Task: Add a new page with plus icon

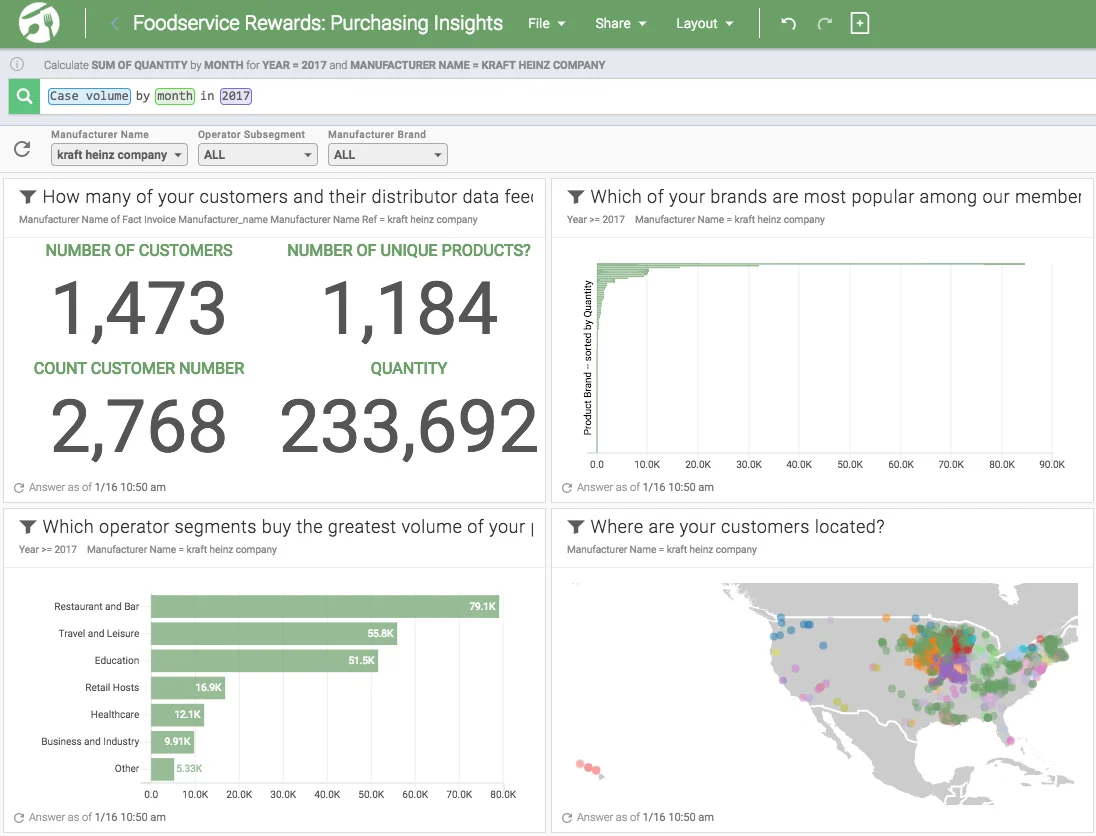Action: tap(860, 23)
